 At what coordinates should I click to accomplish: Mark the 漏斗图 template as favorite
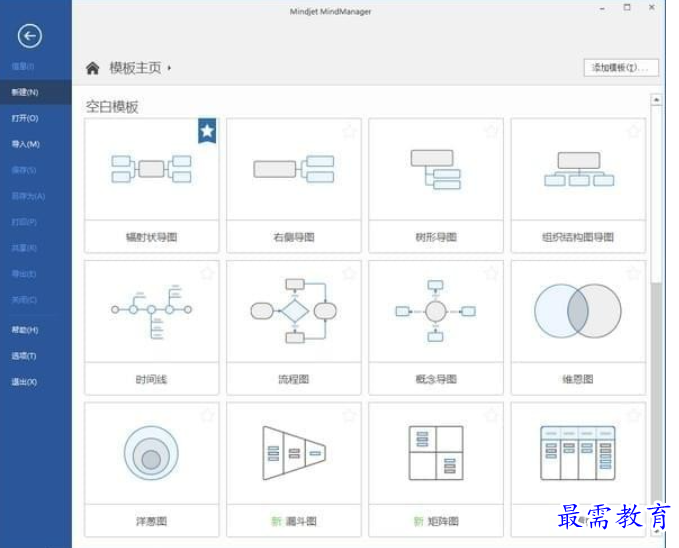[x=349, y=415]
